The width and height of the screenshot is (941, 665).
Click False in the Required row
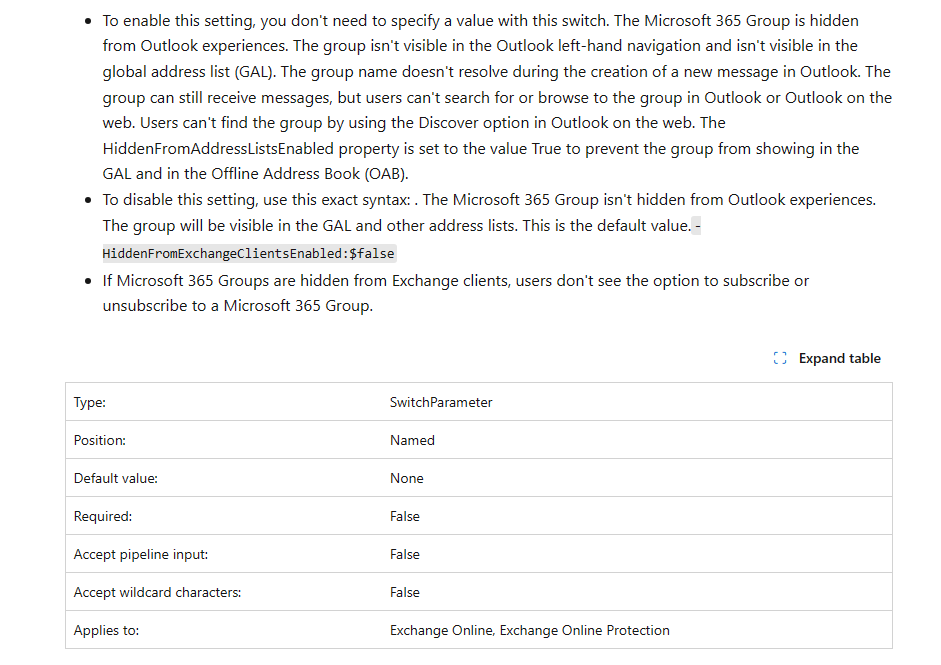click(405, 516)
